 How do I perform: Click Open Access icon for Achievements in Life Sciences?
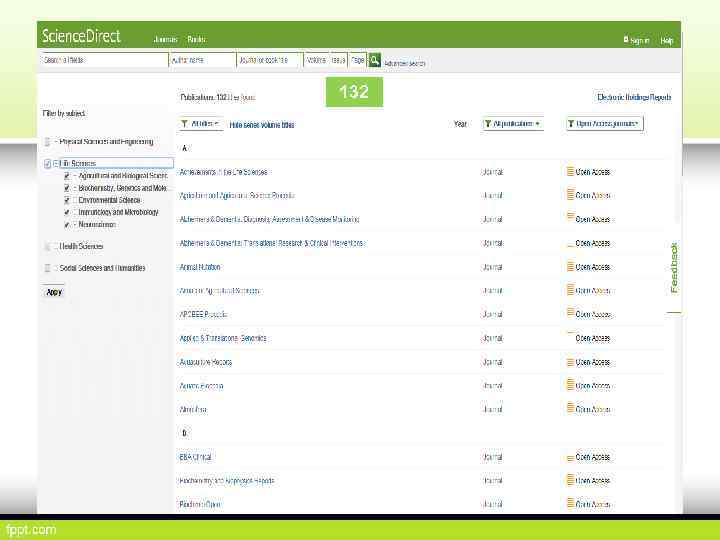(x=570, y=172)
